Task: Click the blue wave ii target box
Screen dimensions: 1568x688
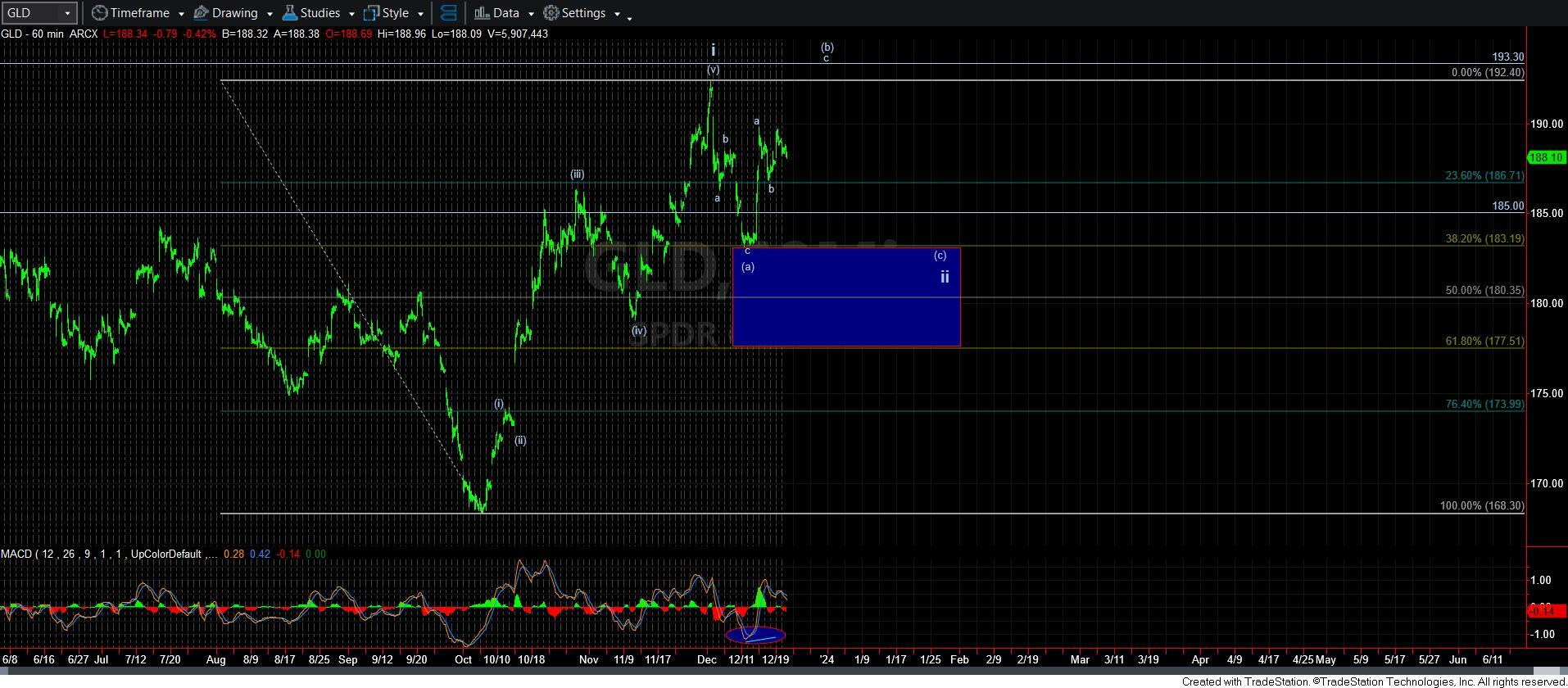Action: [846, 296]
